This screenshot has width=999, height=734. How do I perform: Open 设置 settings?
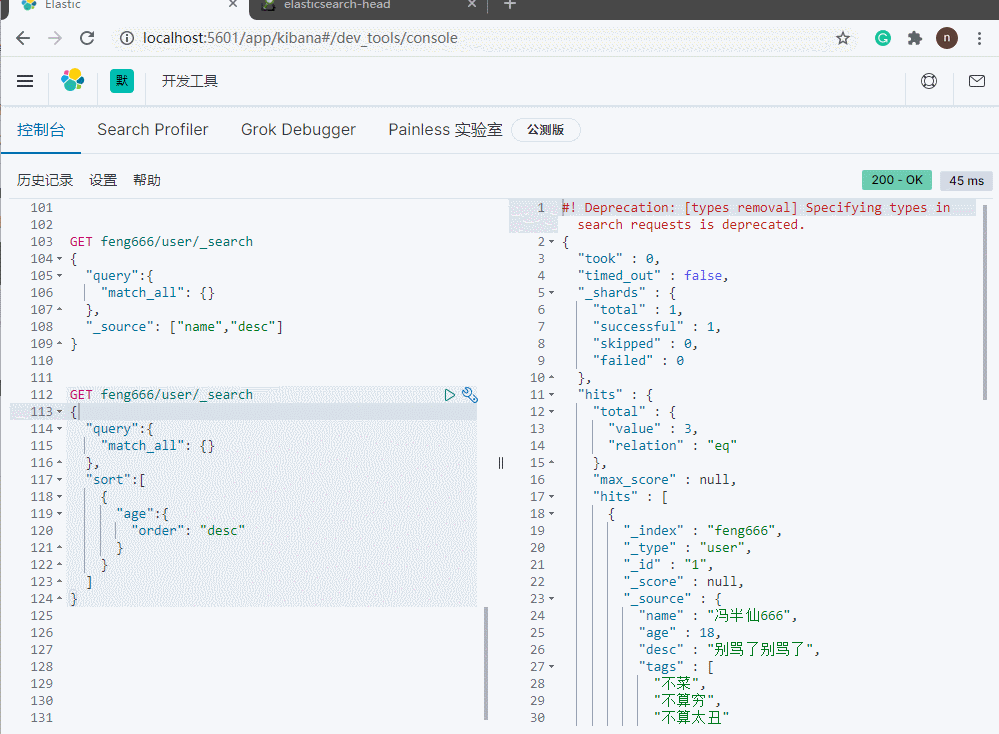tap(103, 180)
